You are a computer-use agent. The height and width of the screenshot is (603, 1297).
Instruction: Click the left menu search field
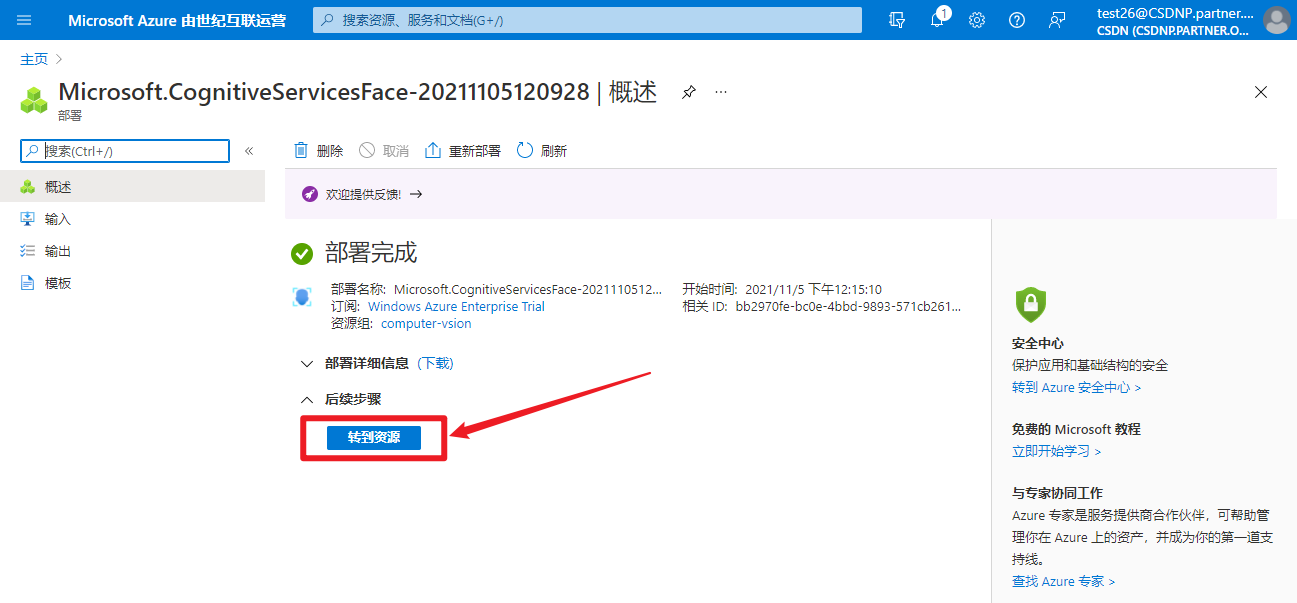pyautogui.click(x=125, y=151)
